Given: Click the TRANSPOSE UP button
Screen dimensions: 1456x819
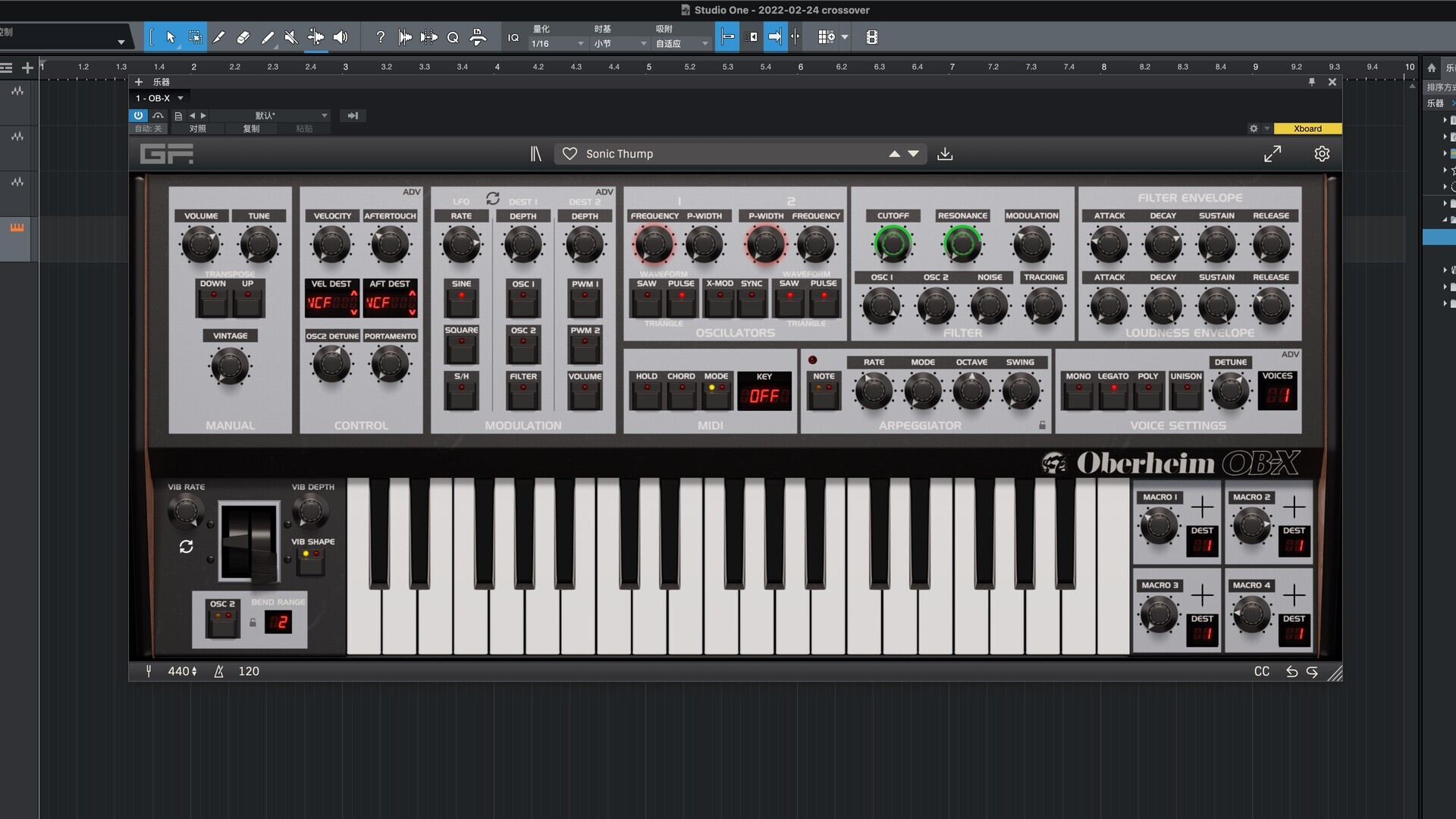Looking at the screenshot, I should pos(248,303).
